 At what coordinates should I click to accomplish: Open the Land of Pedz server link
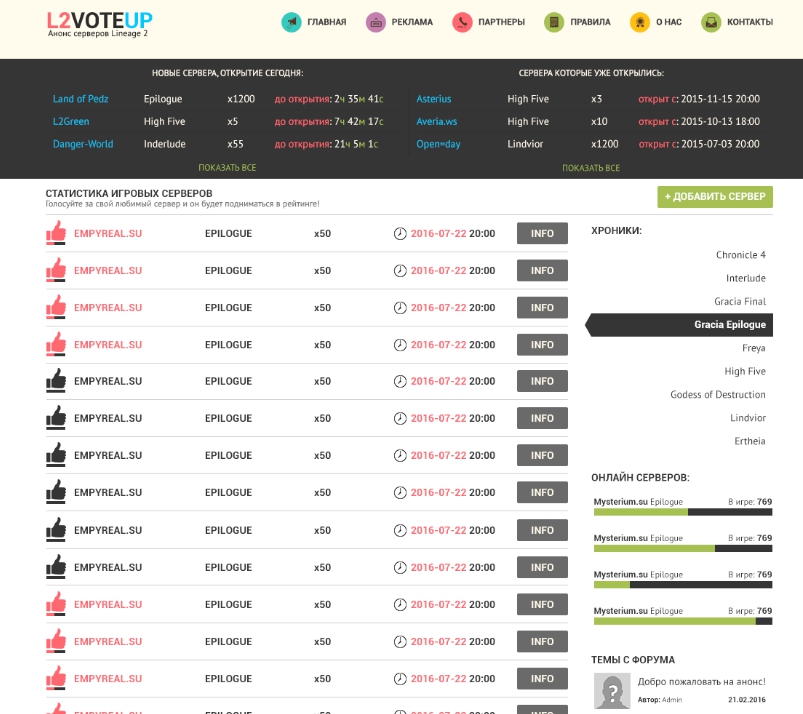pyautogui.click(x=80, y=99)
